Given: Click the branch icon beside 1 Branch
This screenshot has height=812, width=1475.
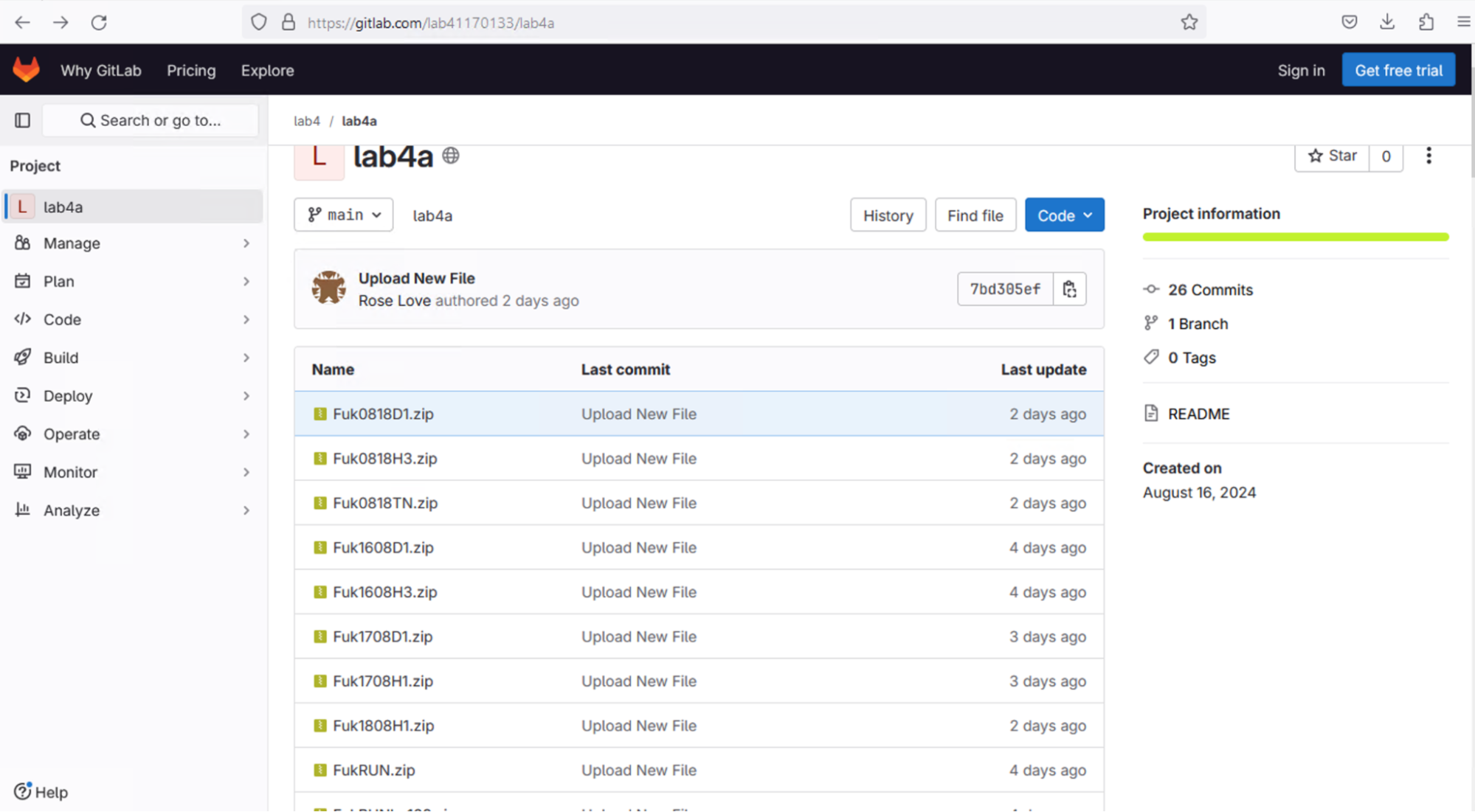Looking at the screenshot, I should click(x=1151, y=323).
